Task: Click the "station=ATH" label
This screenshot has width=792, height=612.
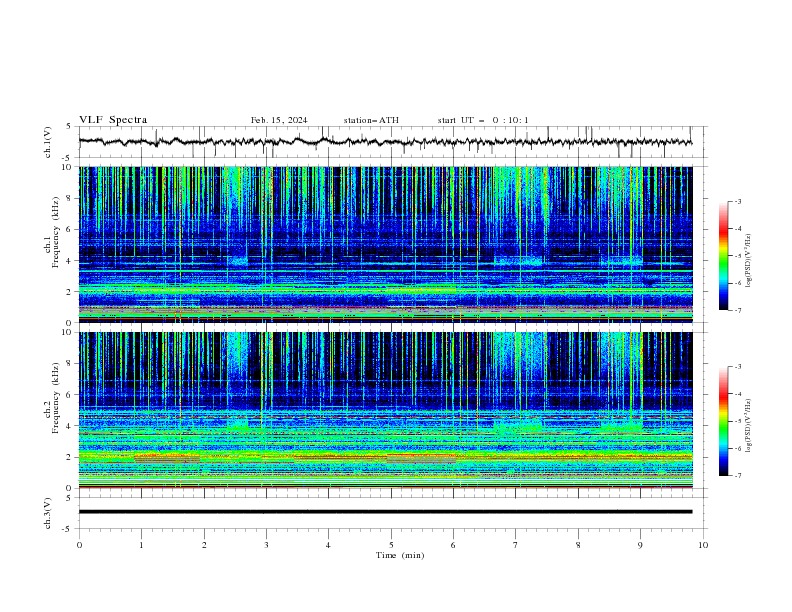Action: pyautogui.click(x=371, y=120)
